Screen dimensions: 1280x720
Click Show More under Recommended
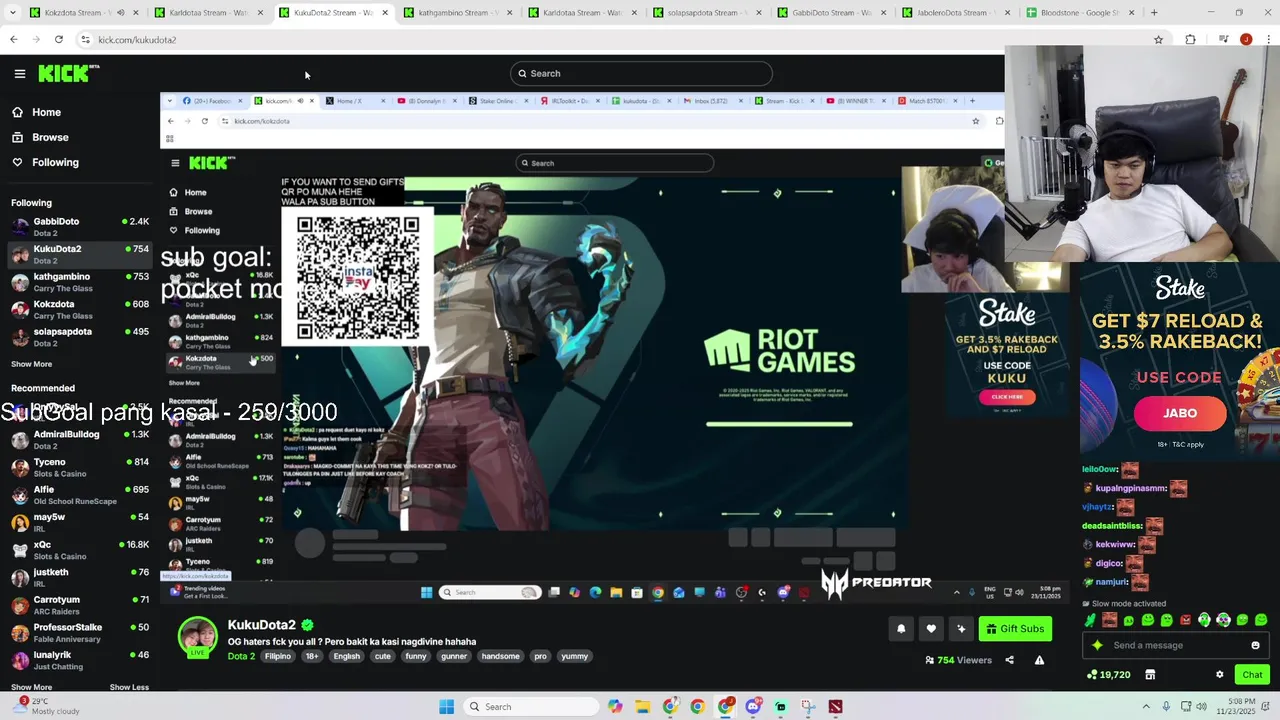click(31, 687)
